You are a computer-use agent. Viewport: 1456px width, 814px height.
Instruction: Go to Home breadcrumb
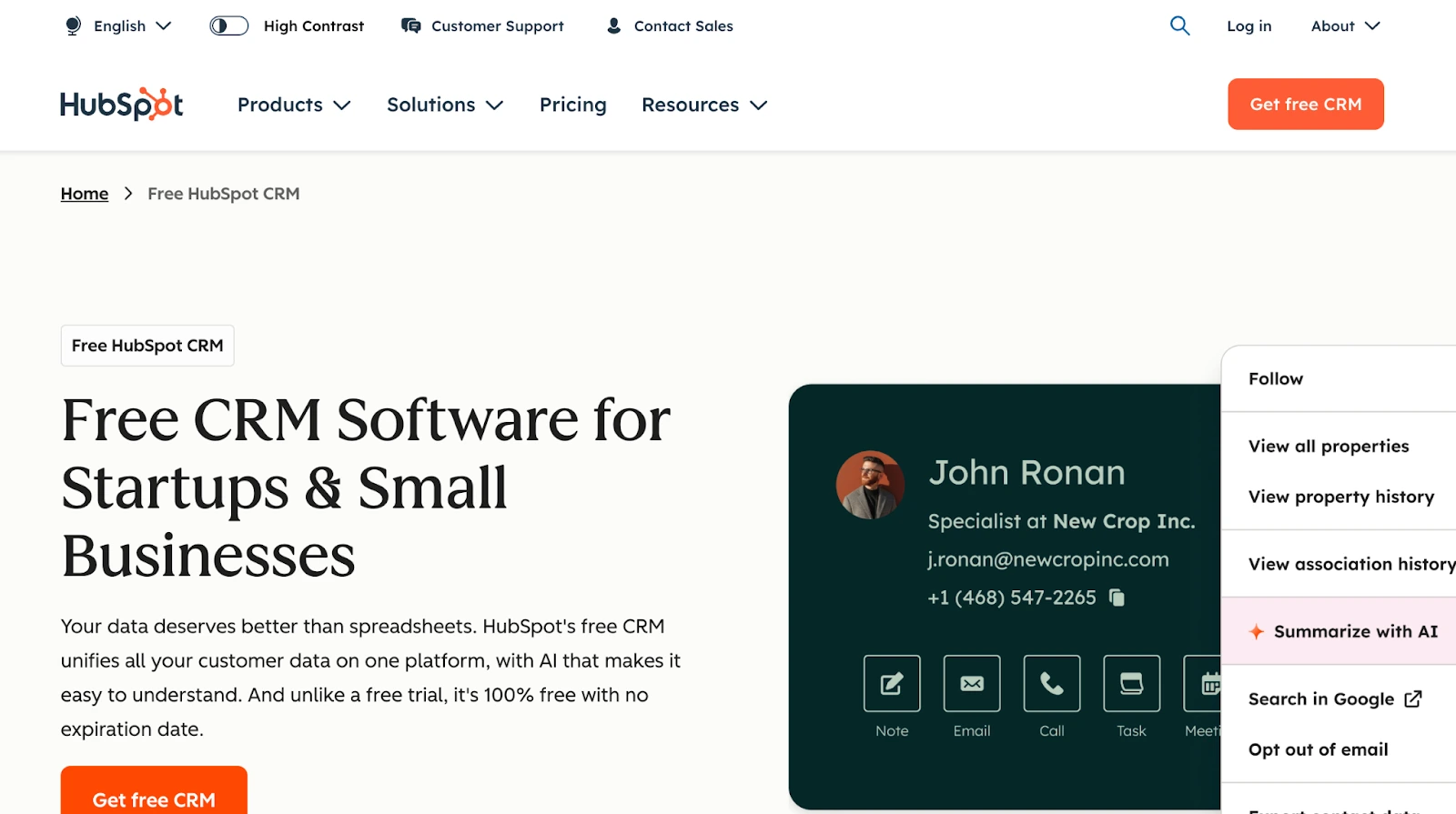pos(85,194)
